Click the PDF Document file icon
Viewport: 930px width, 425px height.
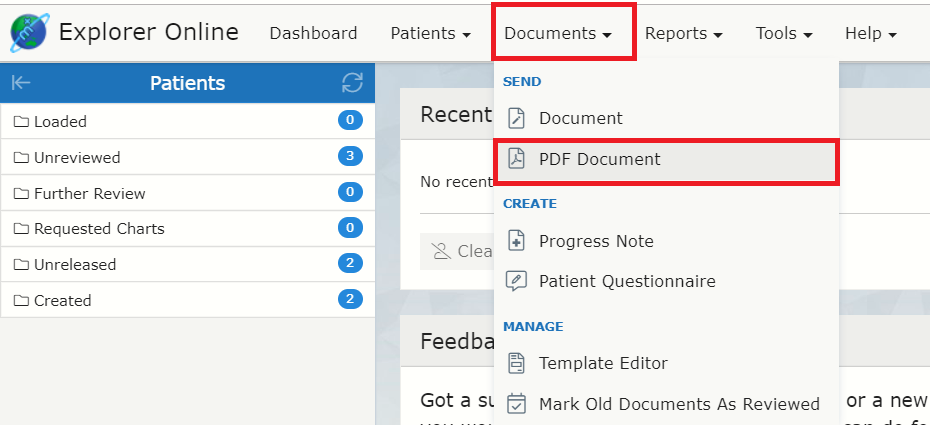517,159
